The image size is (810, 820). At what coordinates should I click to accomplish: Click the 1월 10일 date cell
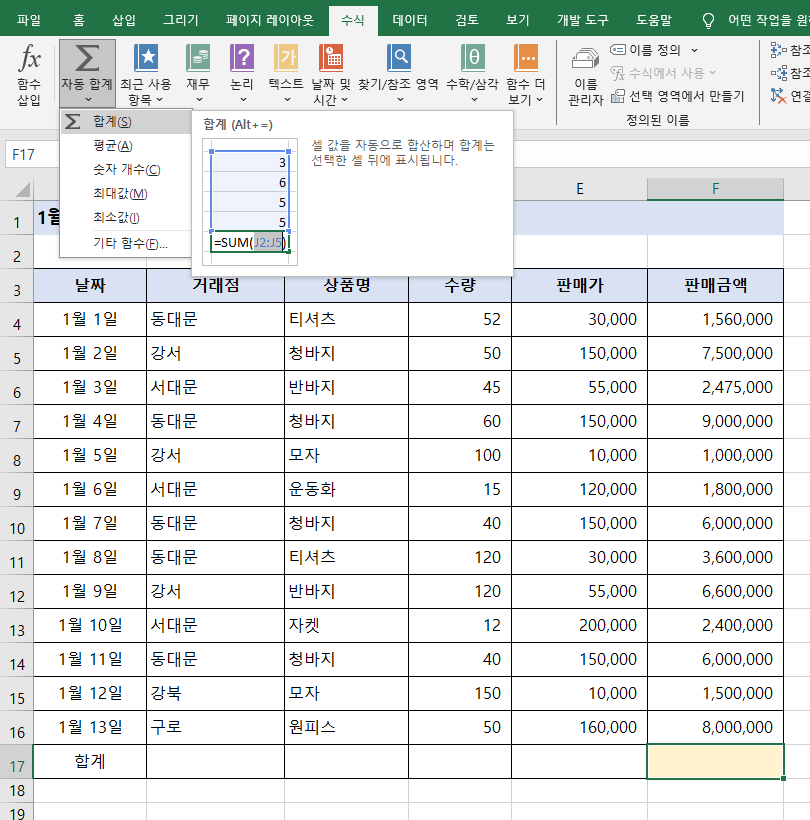coord(90,625)
